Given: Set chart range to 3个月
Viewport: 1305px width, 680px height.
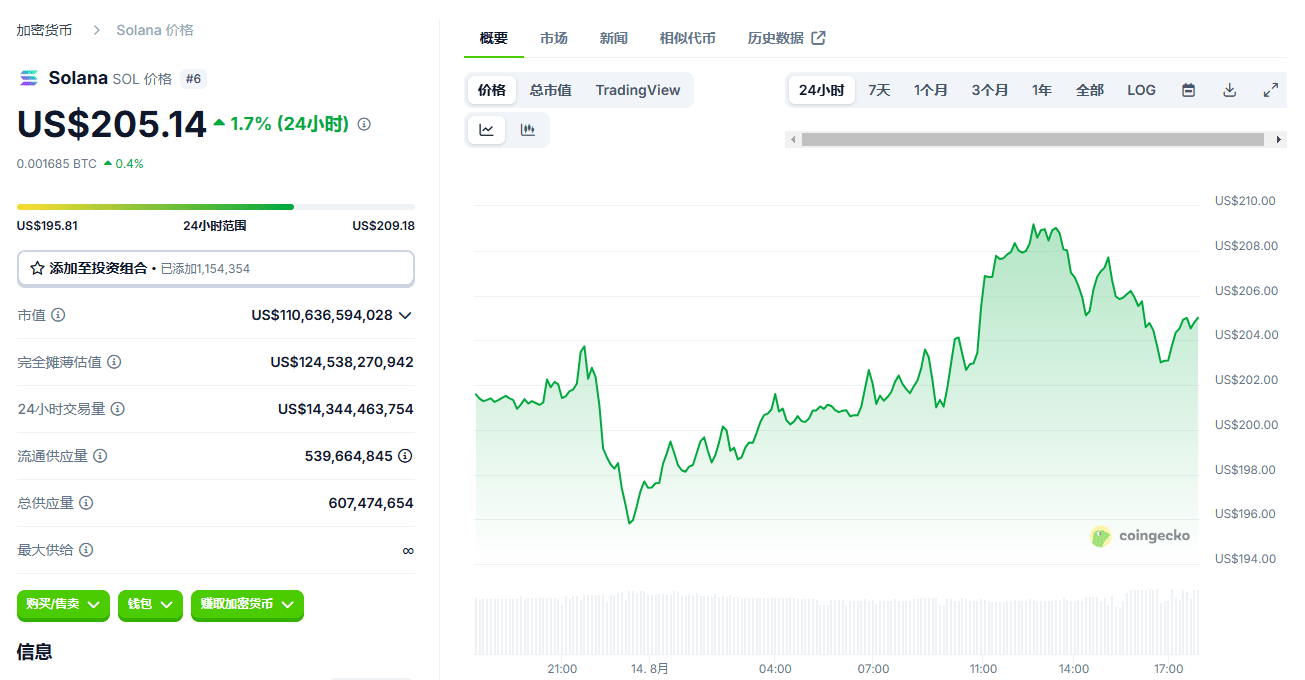Looking at the screenshot, I should [x=990, y=90].
